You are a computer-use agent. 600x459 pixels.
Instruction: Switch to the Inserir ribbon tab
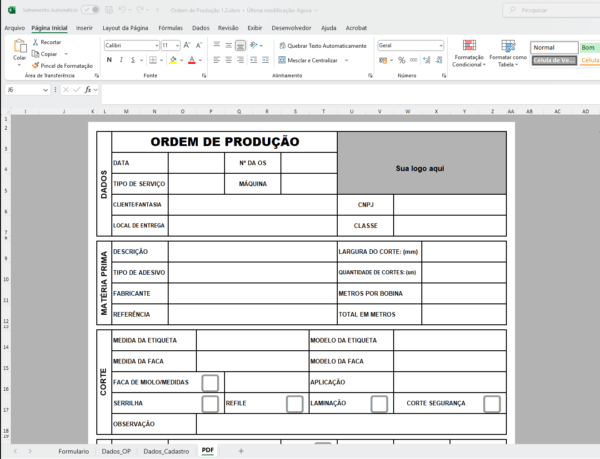[x=84, y=28]
